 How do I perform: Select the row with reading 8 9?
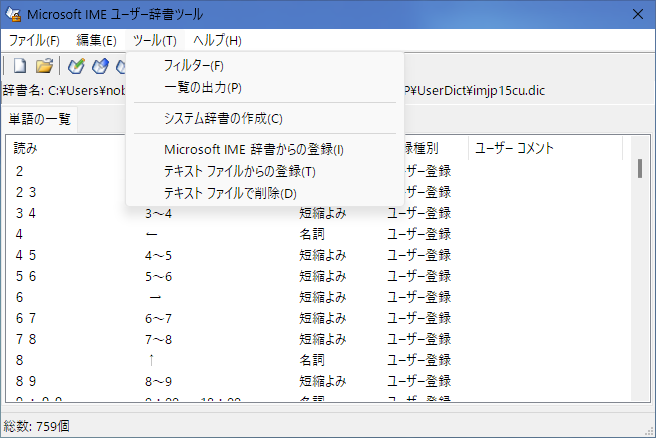click(319, 381)
